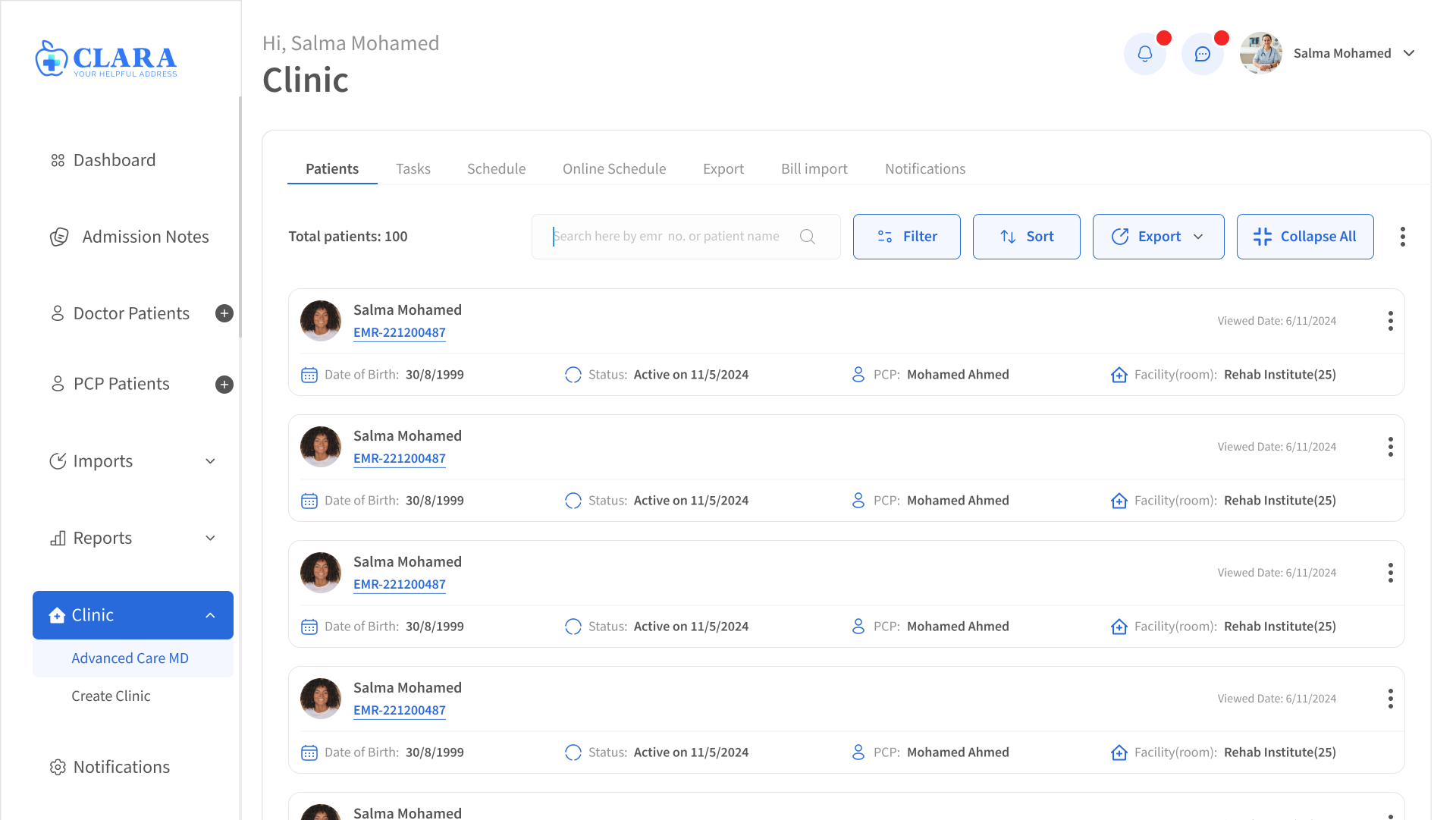Image resolution: width=1456 pixels, height=820 pixels.
Task: Expand the Reports sidebar section
Action: (x=210, y=538)
